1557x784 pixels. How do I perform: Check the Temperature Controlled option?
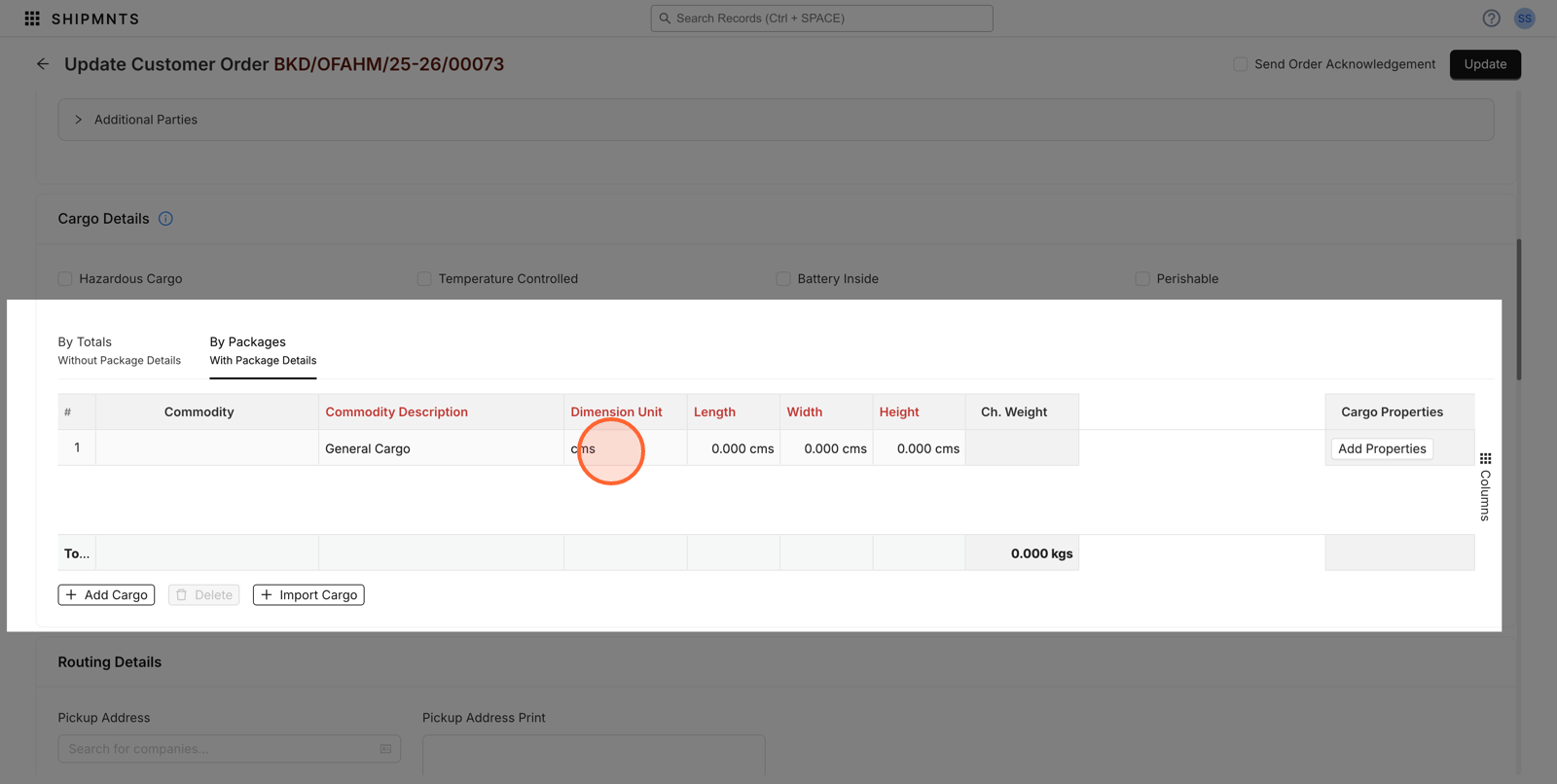[424, 279]
